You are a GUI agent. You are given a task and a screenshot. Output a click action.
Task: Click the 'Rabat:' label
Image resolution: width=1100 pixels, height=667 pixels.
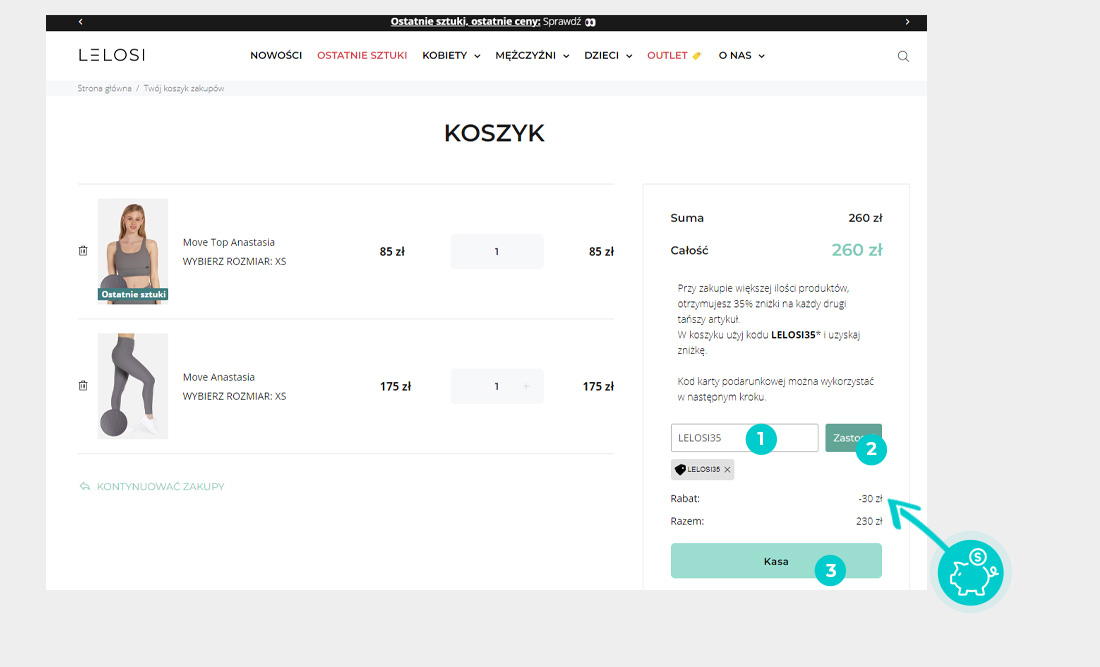685,499
